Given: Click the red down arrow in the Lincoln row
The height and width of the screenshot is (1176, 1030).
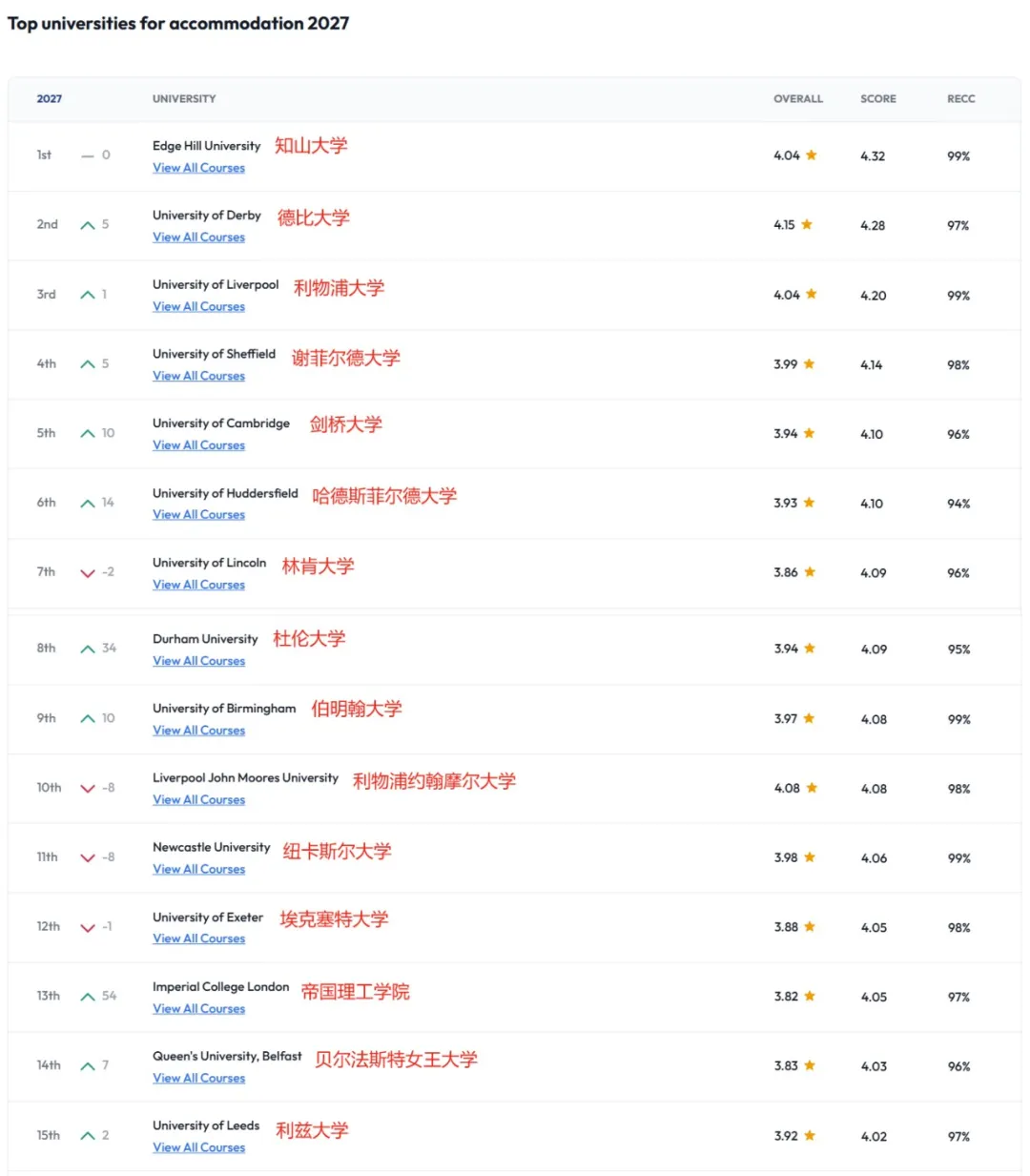Looking at the screenshot, I should tap(88, 573).
